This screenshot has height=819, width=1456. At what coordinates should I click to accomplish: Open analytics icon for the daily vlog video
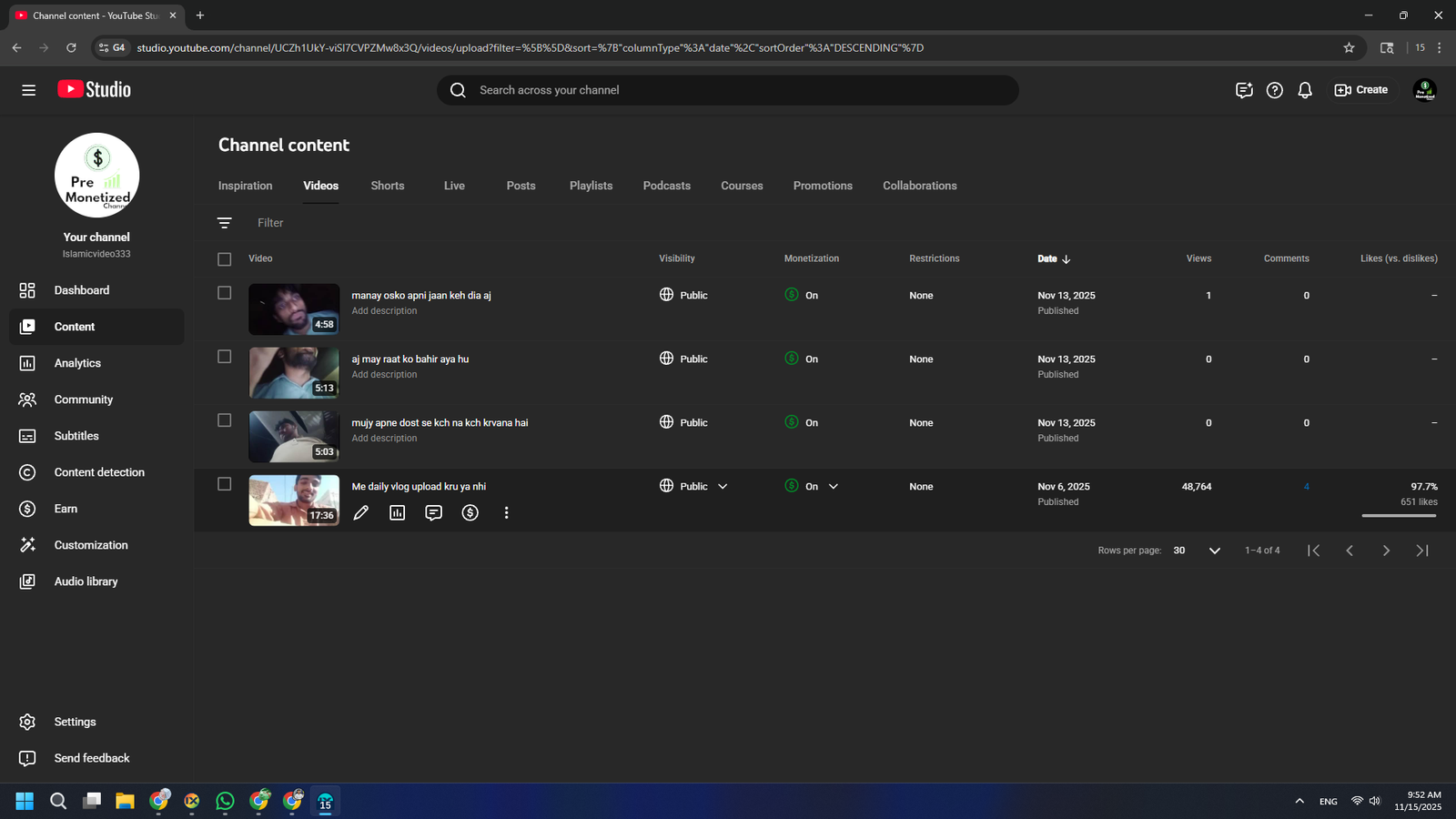point(398,513)
